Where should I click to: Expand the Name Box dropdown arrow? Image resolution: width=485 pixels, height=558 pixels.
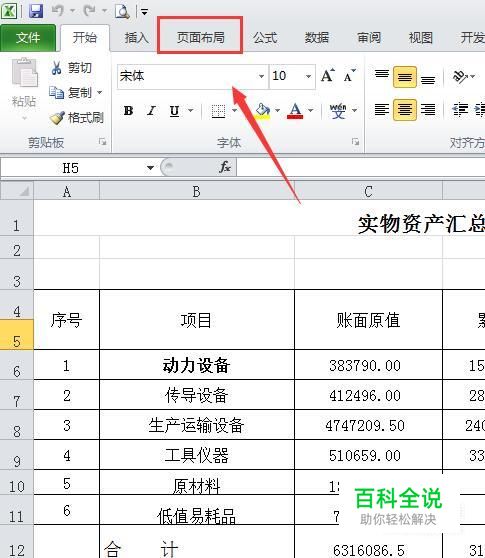150,168
